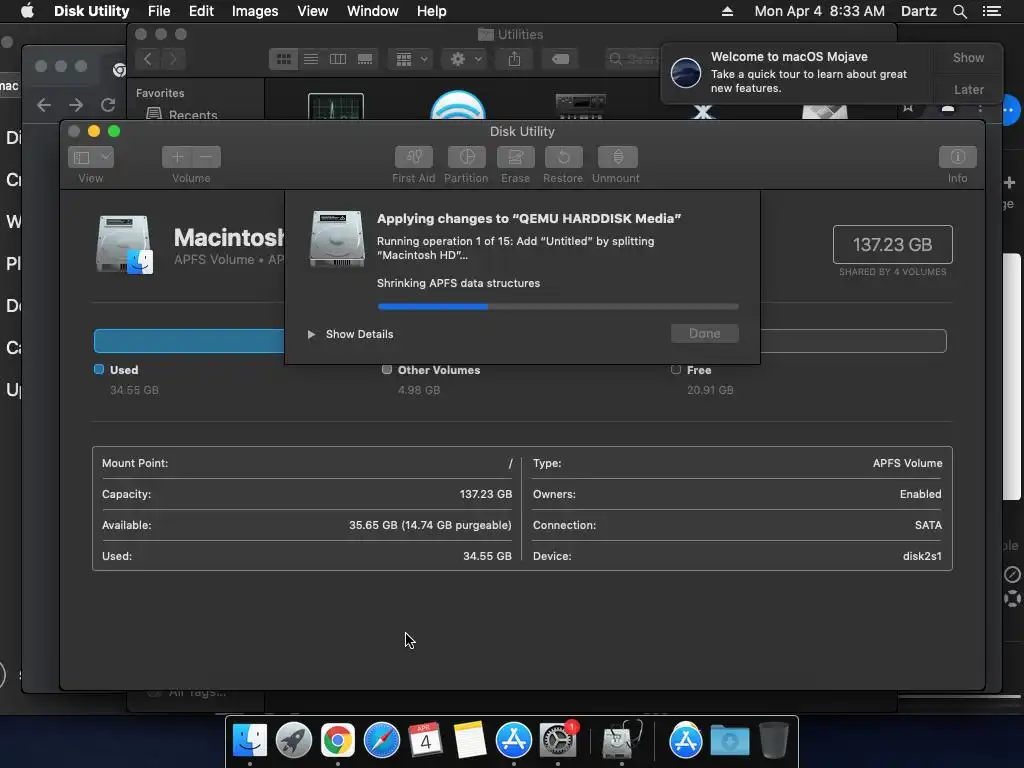Click the Erase toolbar icon
Viewport: 1024px width, 768px height.
515,157
